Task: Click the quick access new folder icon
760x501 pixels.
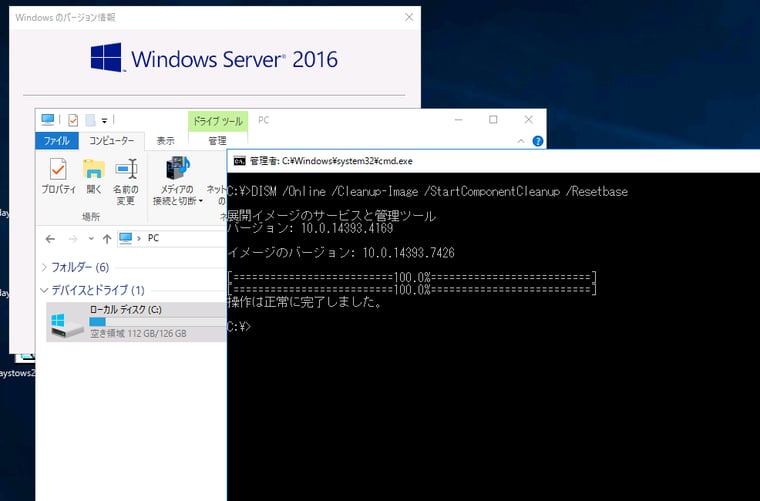Action: [x=90, y=120]
